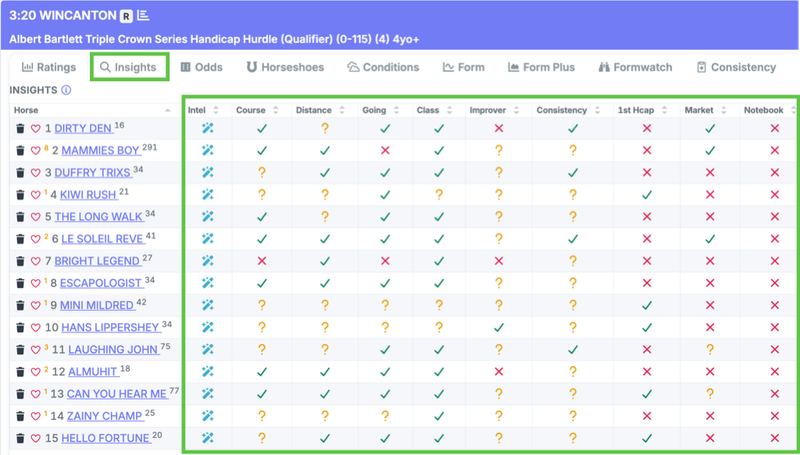Open Intel wand for Laughing John
The height and width of the screenshot is (455, 800).
point(208,349)
